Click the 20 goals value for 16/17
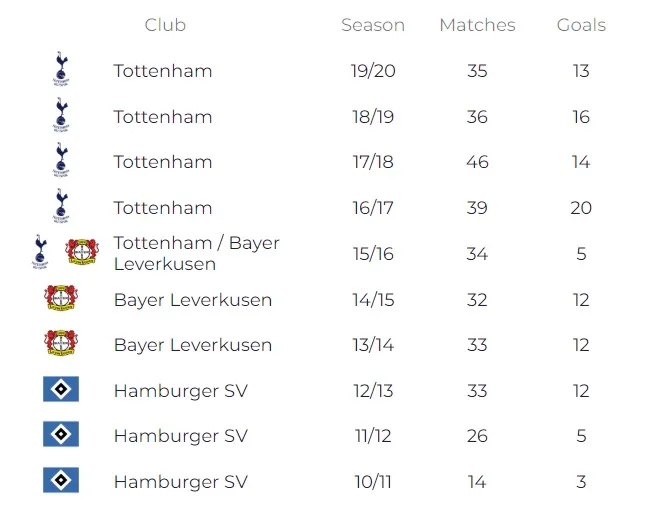Screen dimensions: 648x519 [x=581, y=208]
